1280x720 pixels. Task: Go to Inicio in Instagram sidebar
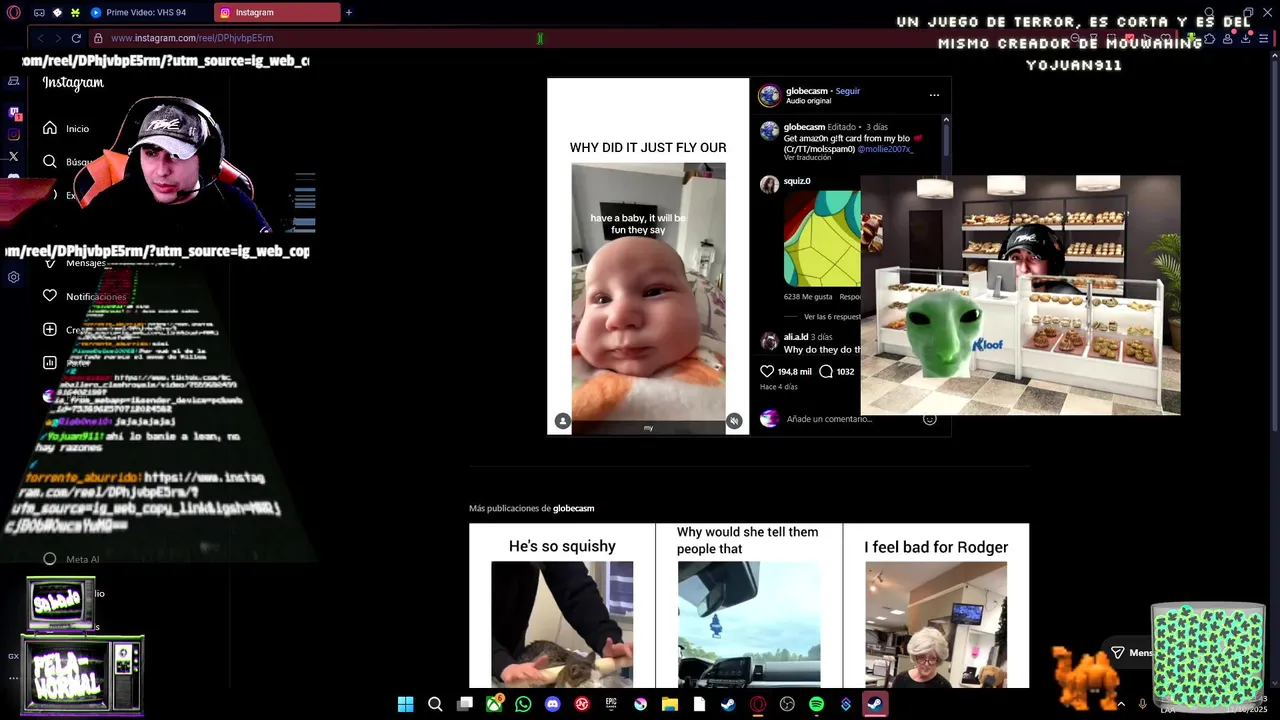(x=66, y=128)
